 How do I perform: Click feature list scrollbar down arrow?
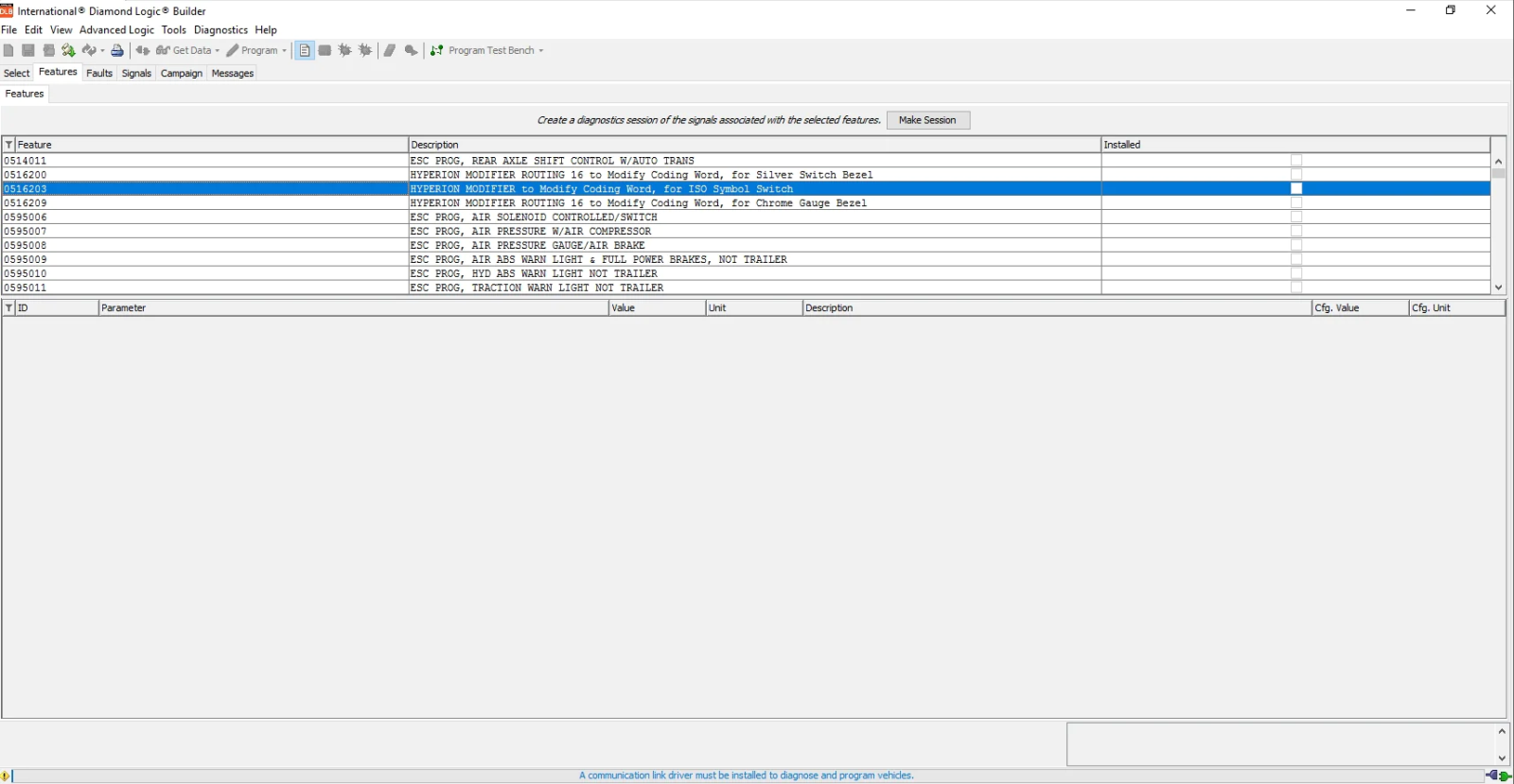click(1499, 287)
